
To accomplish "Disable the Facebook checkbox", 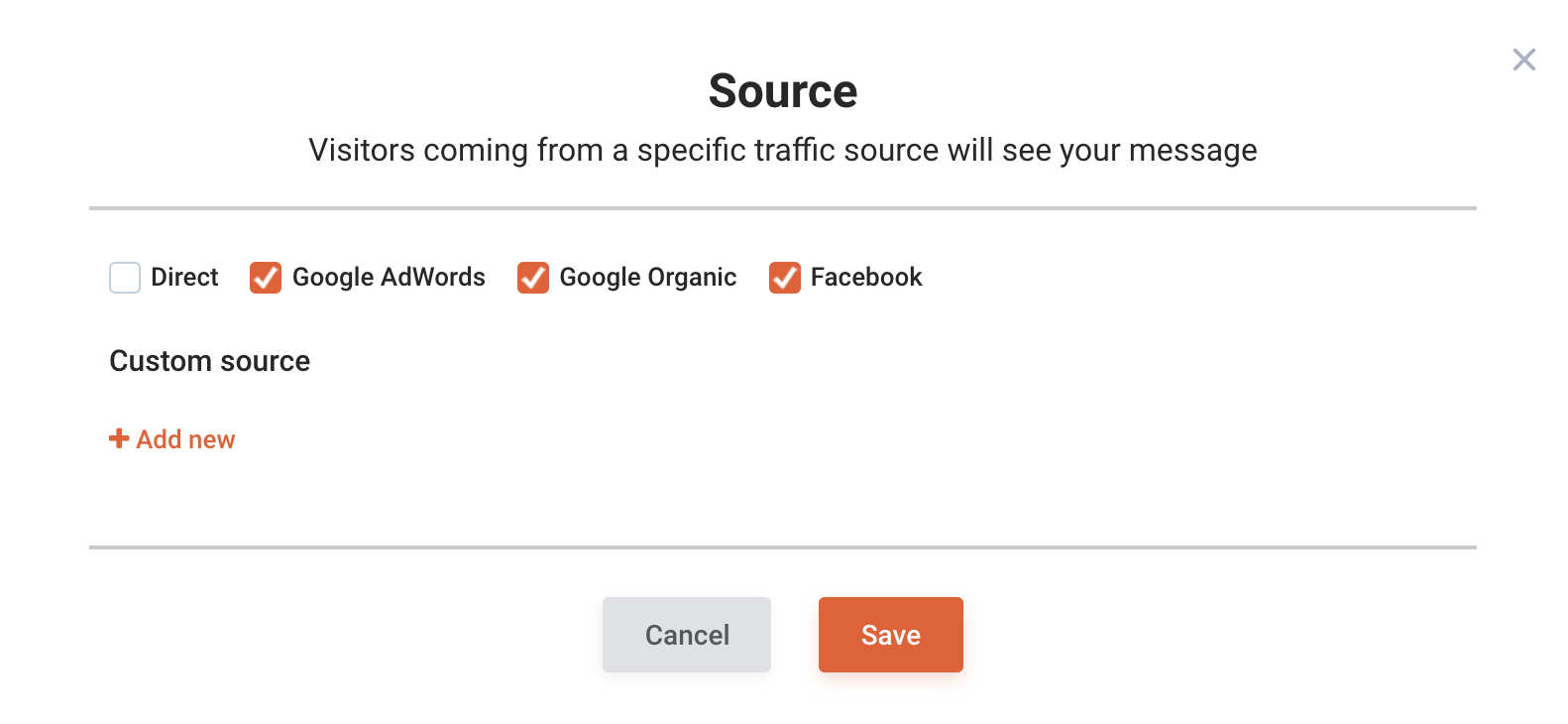I will tap(785, 278).
